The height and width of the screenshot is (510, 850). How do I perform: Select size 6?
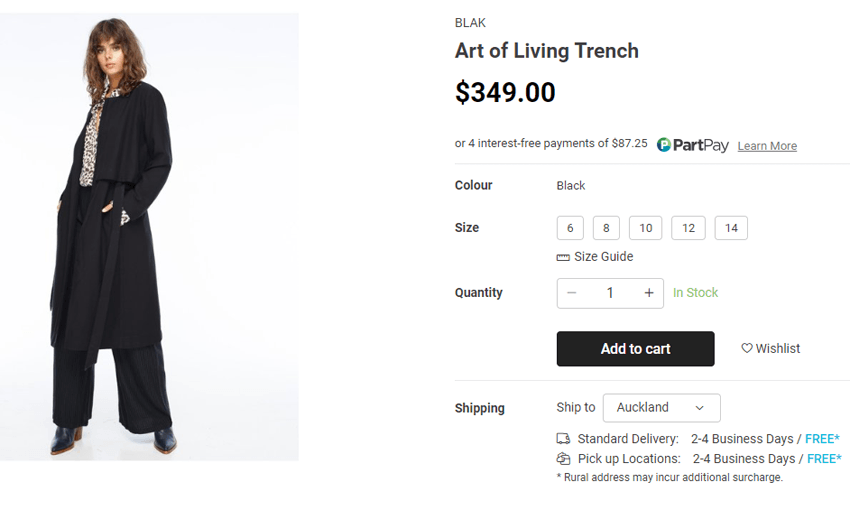pyautogui.click(x=570, y=228)
